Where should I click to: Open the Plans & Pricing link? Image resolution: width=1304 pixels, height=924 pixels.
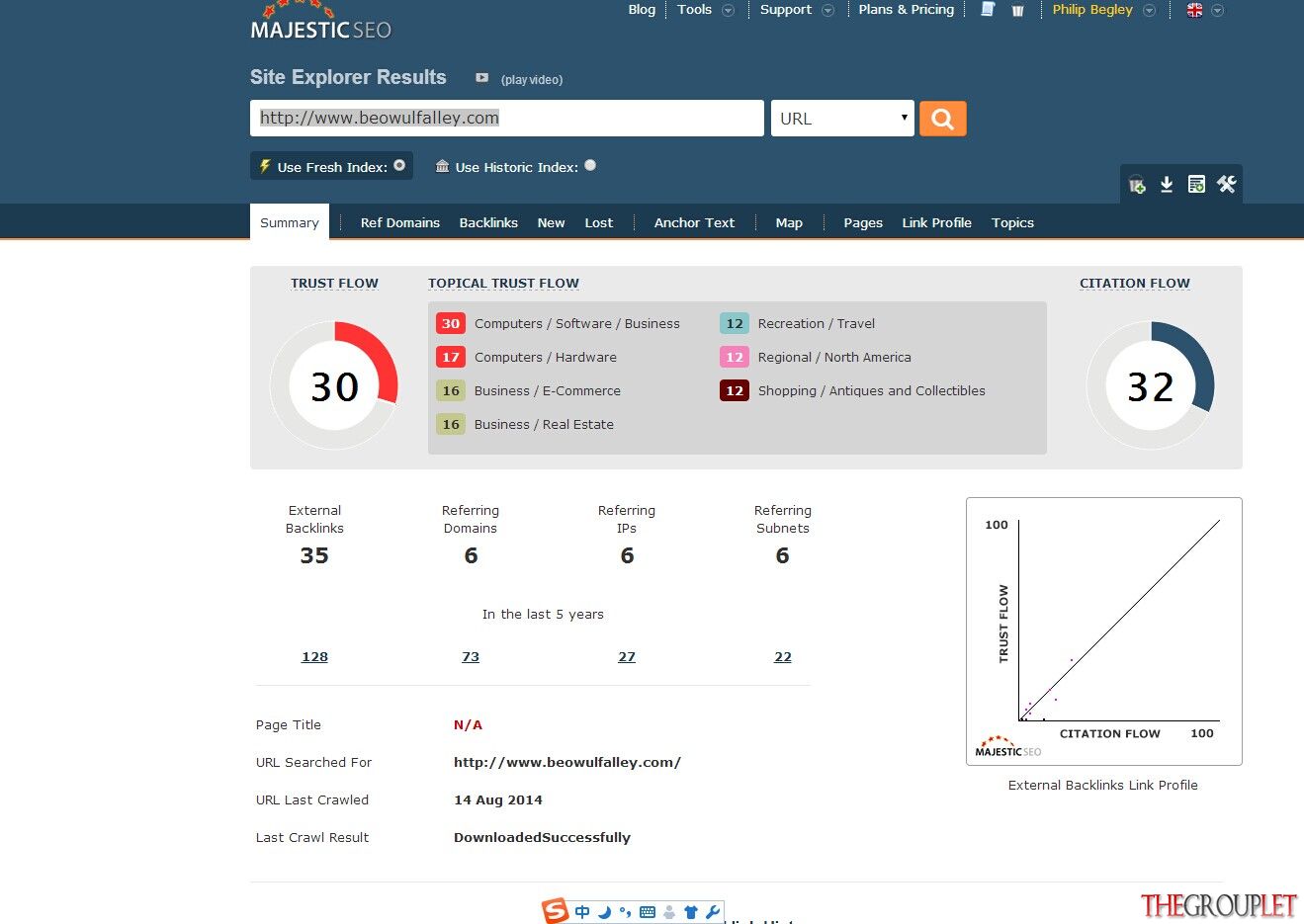tap(907, 9)
